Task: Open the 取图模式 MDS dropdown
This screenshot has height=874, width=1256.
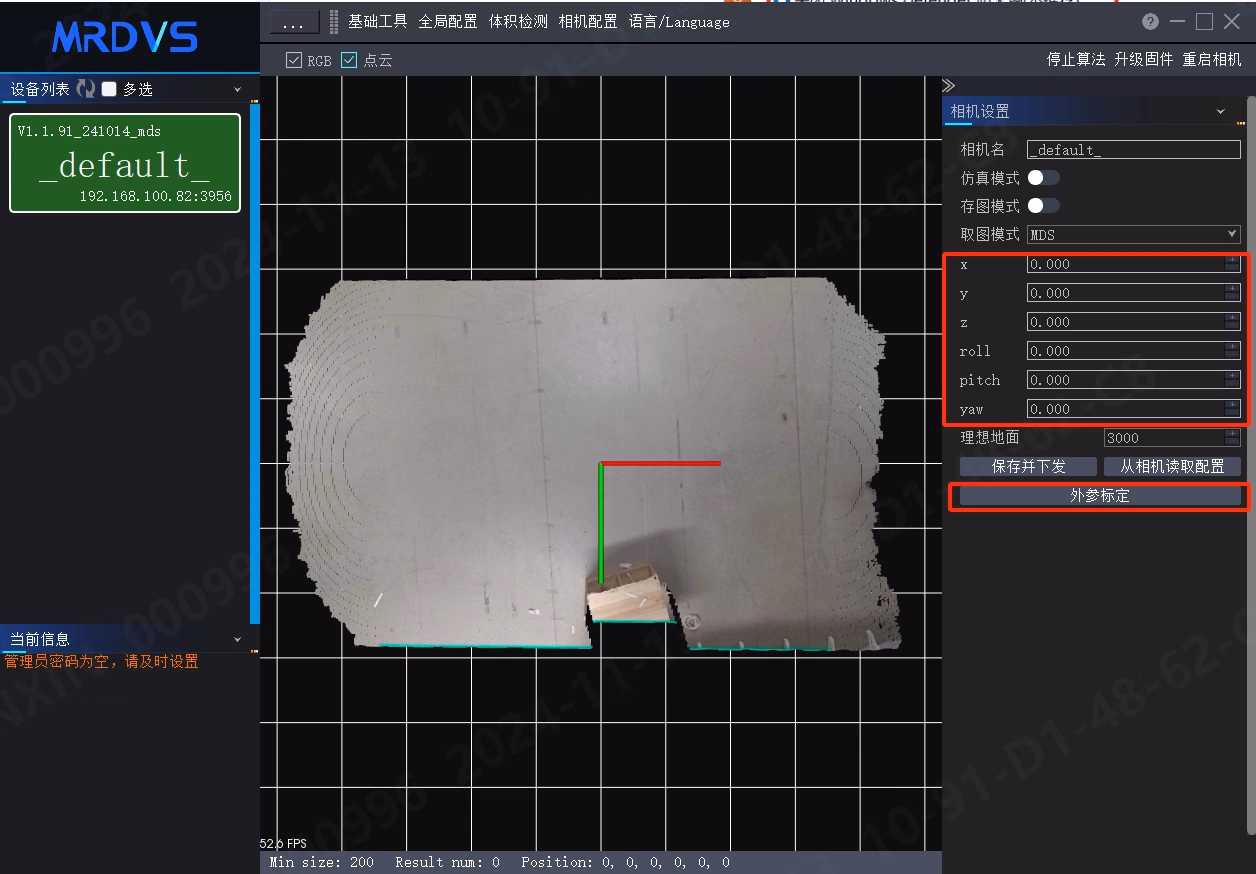Action: point(1134,234)
